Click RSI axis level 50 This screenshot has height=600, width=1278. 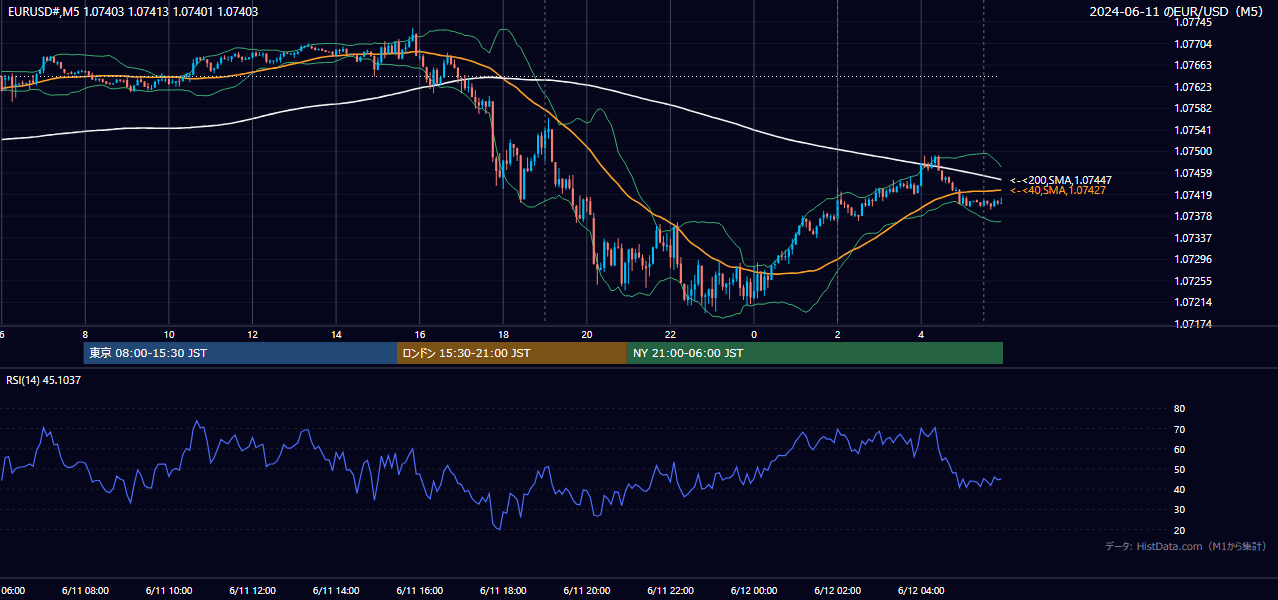tap(1179, 469)
